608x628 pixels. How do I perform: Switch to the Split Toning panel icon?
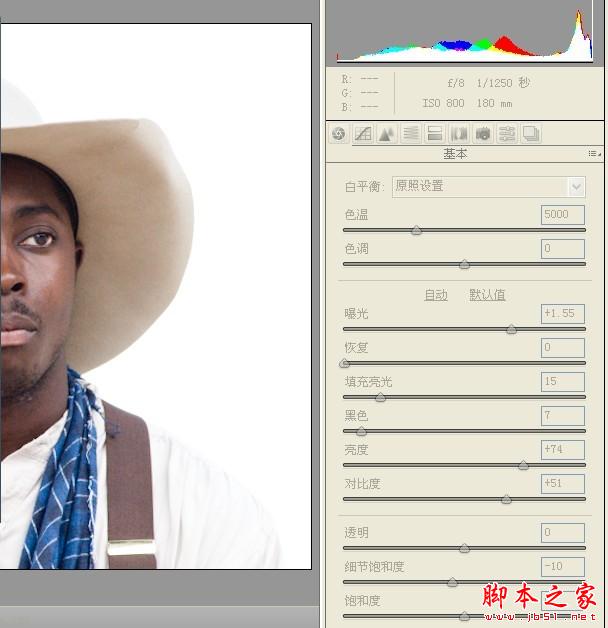pos(435,134)
